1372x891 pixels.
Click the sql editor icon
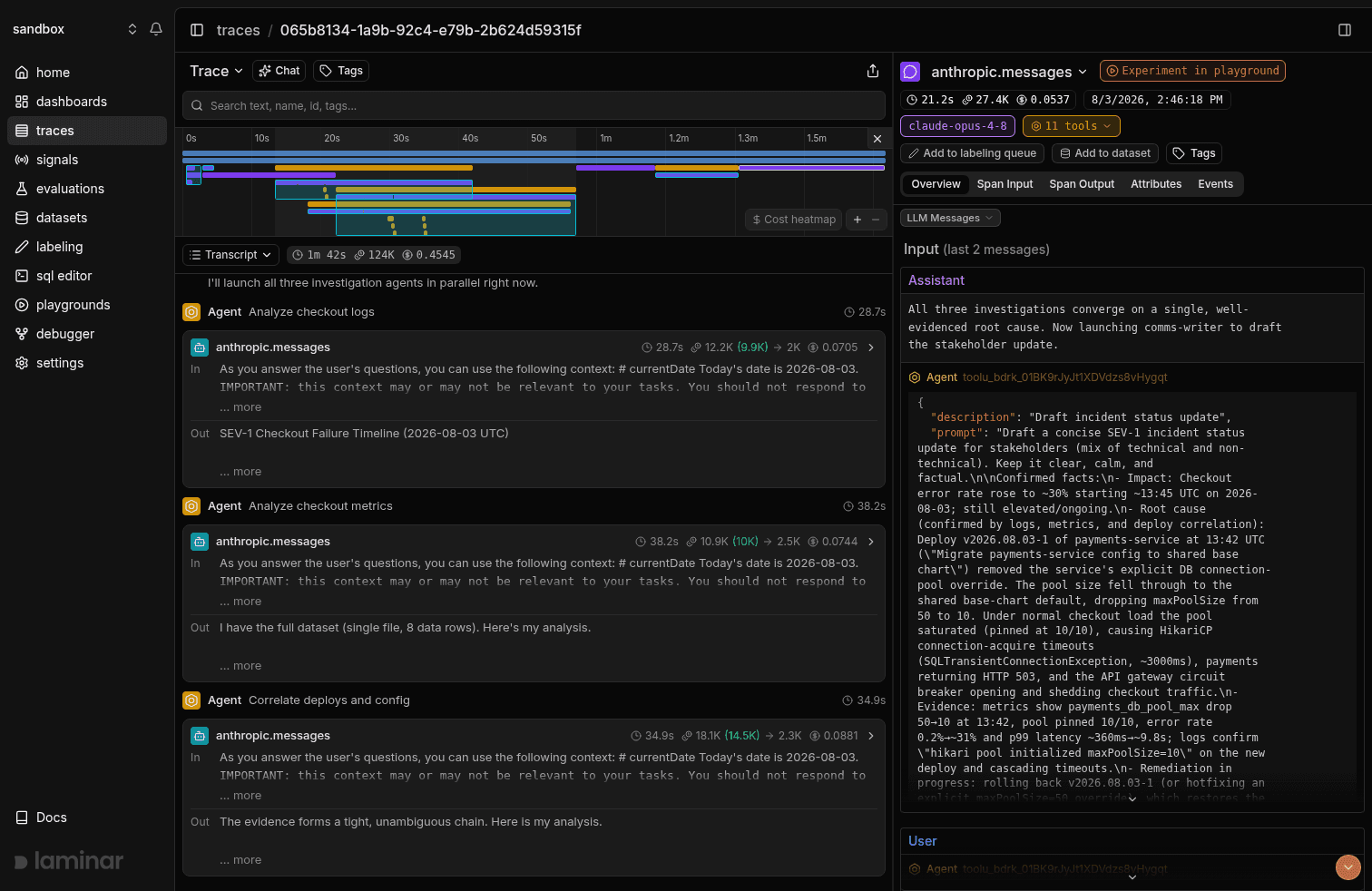(22, 276)
